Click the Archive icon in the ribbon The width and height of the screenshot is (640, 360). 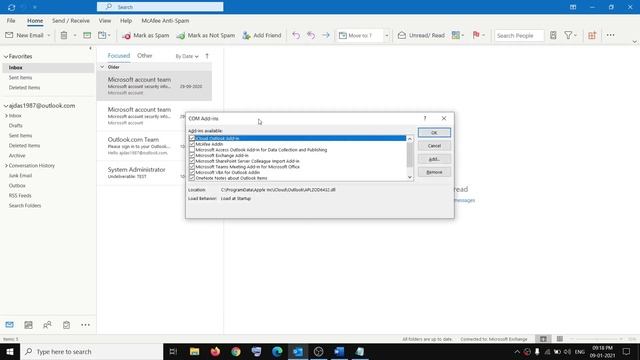click(87, 36)
